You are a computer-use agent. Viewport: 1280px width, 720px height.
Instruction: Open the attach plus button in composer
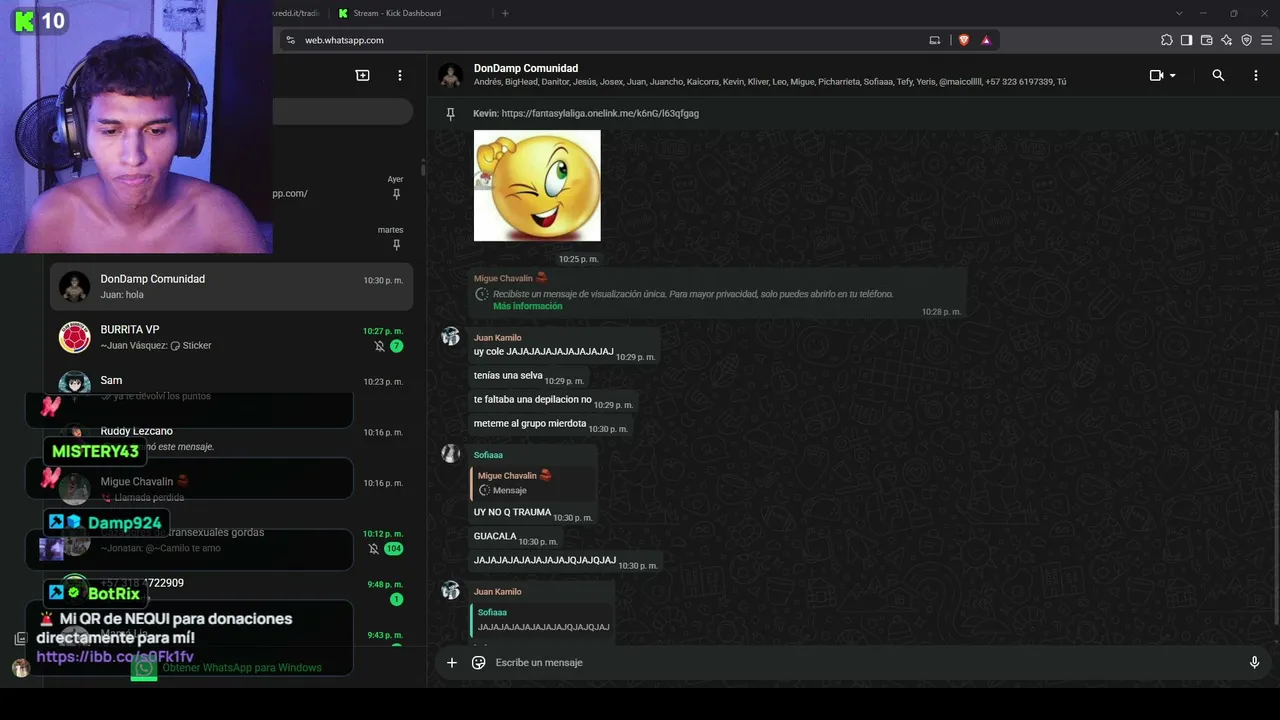[452, 662]
